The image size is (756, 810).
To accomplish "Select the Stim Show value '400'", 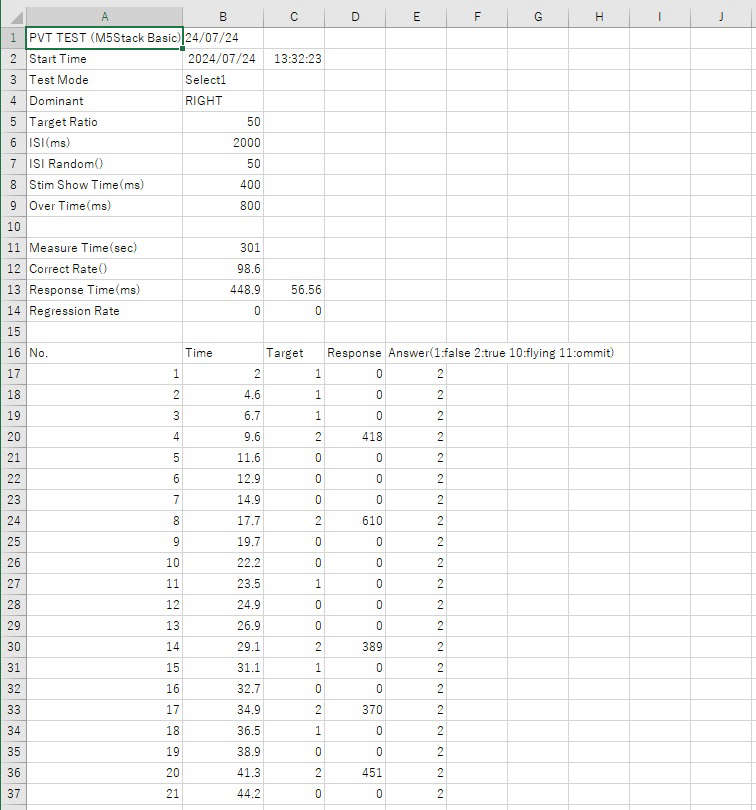I will tap(223, 185).
